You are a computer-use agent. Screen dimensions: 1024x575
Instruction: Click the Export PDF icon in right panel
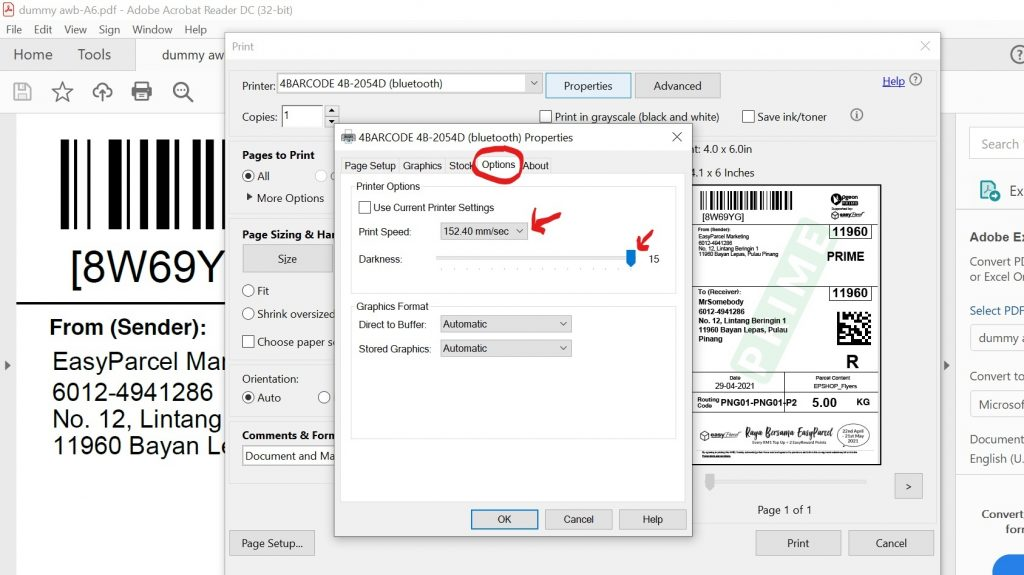click(x=989, y=191)
